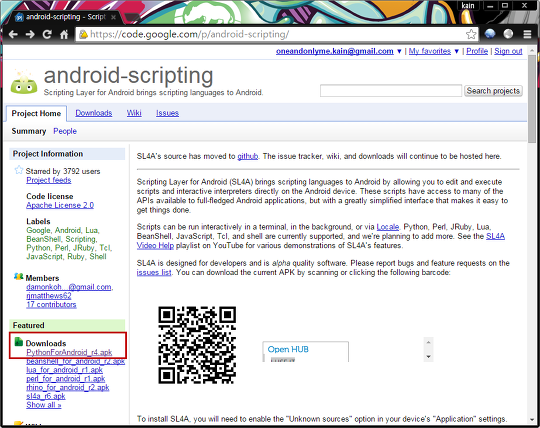Click the Members people icon
The width and height of the screenshot is (540, 428).
[18, 276]
